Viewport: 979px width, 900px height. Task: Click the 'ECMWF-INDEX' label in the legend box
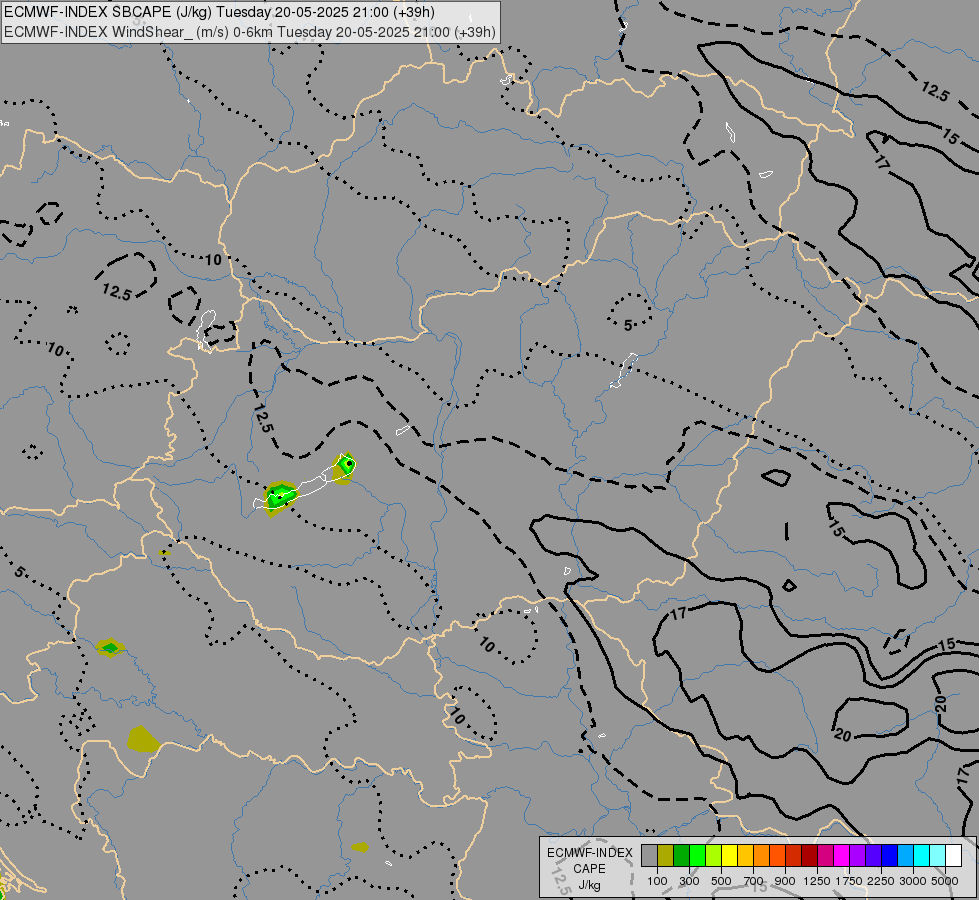pyautogui.click(x=589, y=853)
